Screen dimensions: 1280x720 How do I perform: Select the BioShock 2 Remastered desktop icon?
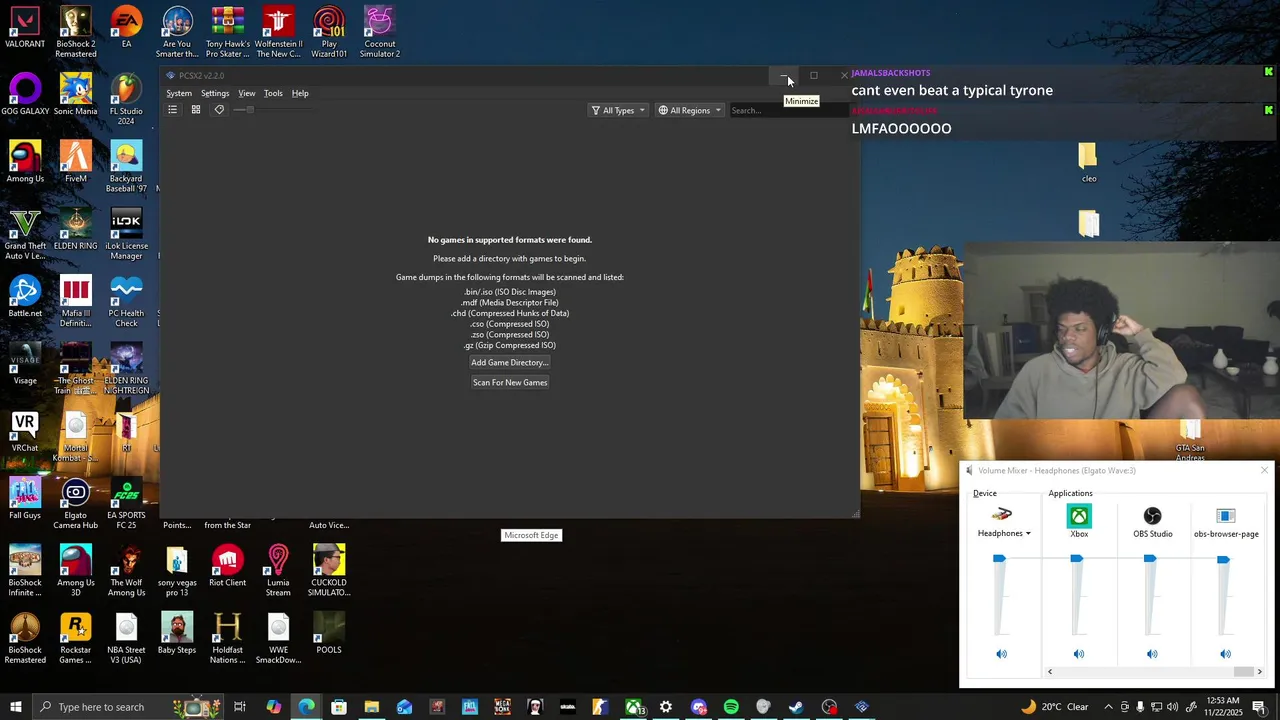tap(76, 32)
